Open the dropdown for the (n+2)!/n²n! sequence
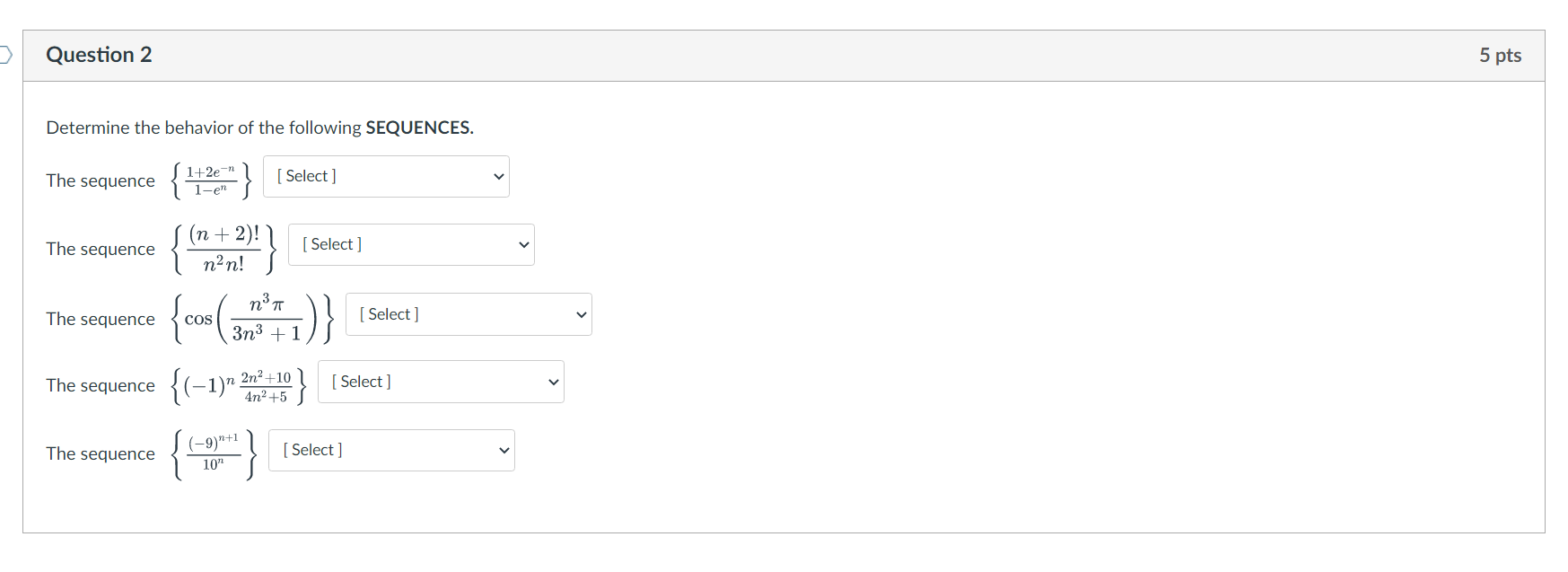 click(x=411, y=244)
